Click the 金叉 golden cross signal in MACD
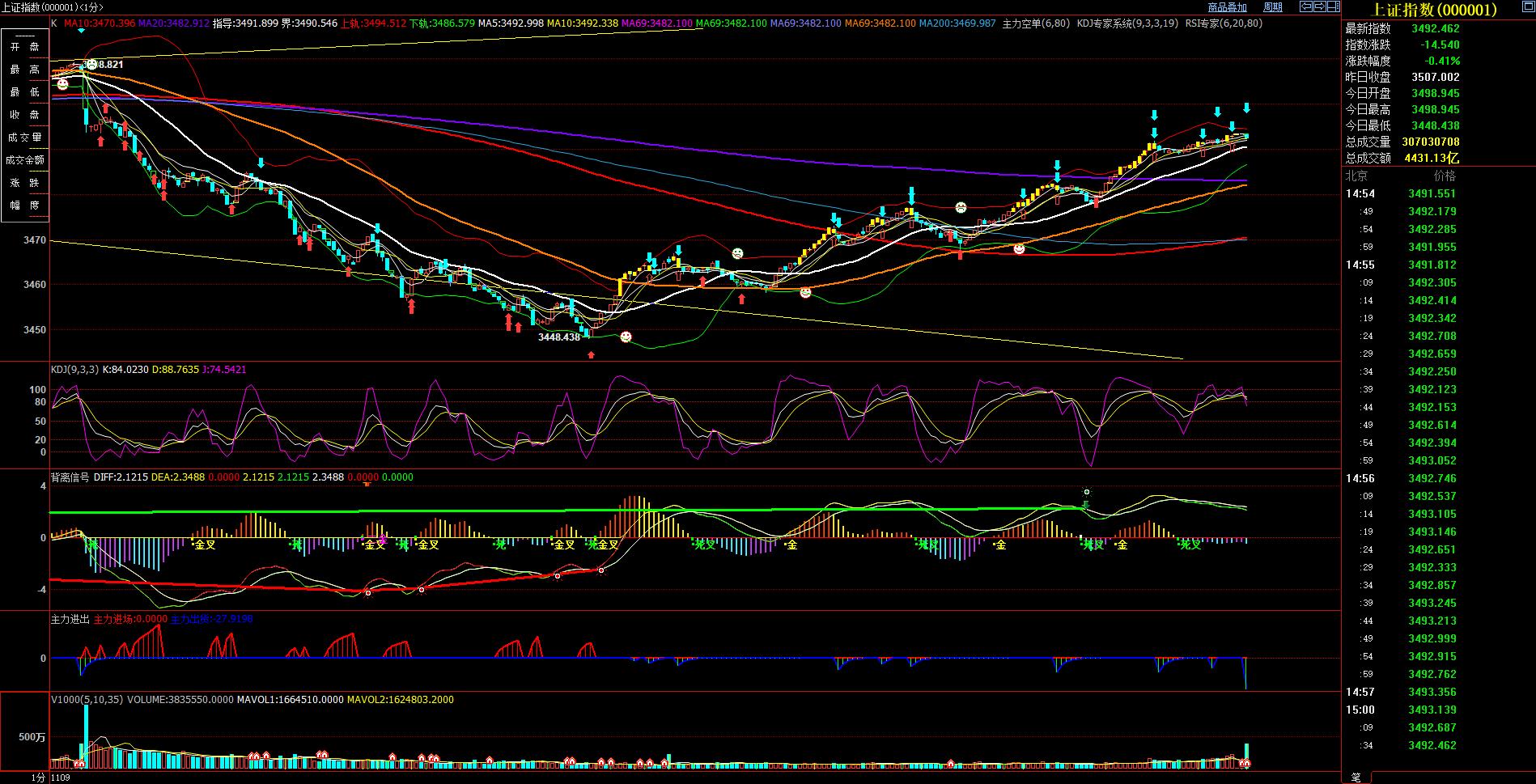Viewport: 1536px width, 784px height. point(205,545)
